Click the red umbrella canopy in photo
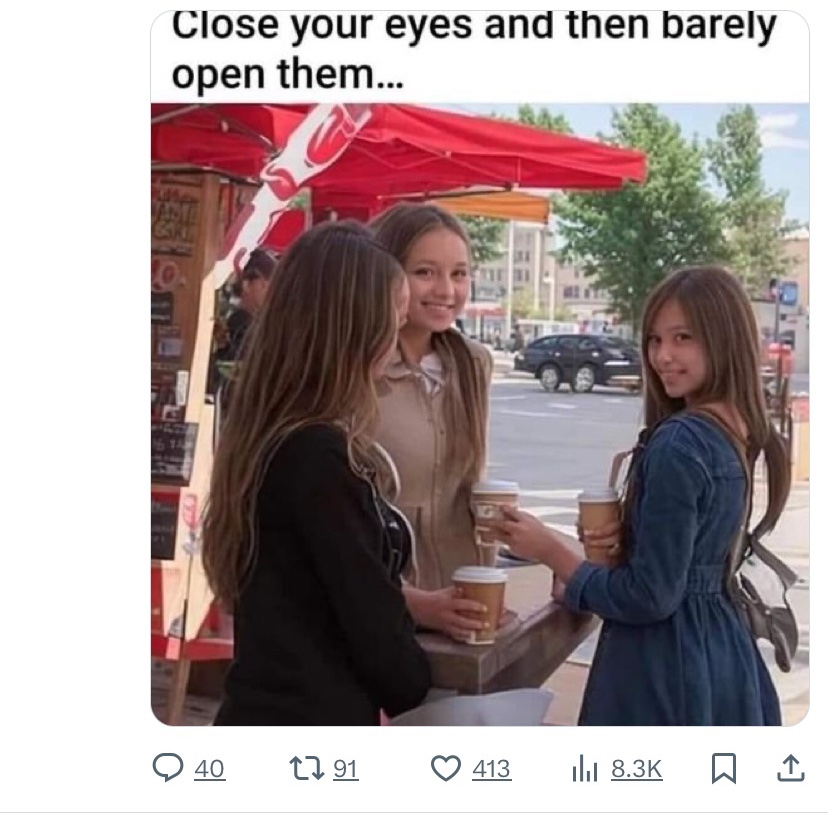828x828 pixels. 401,148
